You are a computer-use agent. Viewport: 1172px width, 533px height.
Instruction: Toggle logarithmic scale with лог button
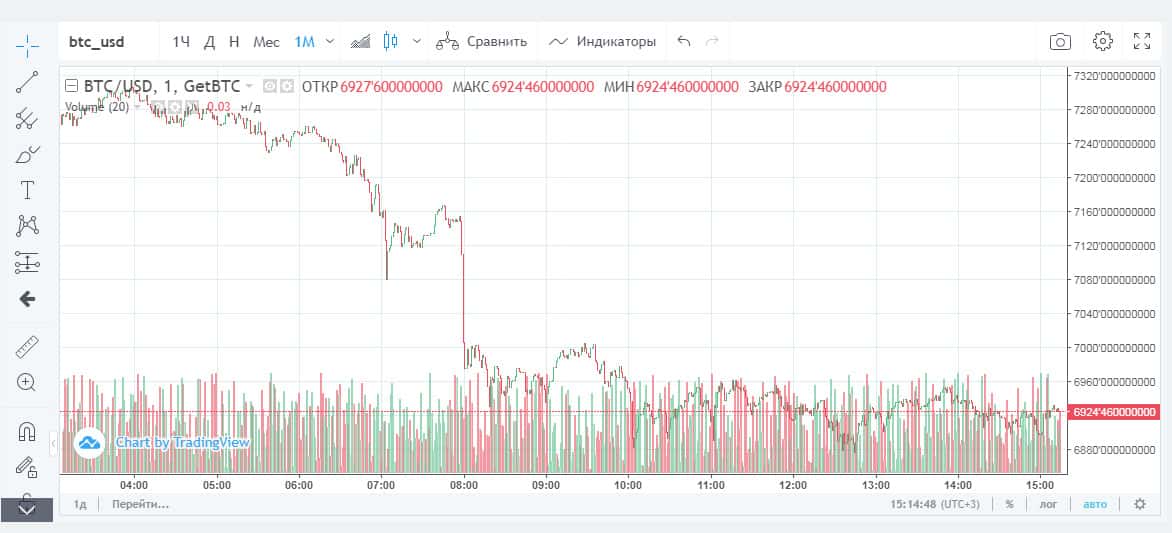[x=1048, y=504]
